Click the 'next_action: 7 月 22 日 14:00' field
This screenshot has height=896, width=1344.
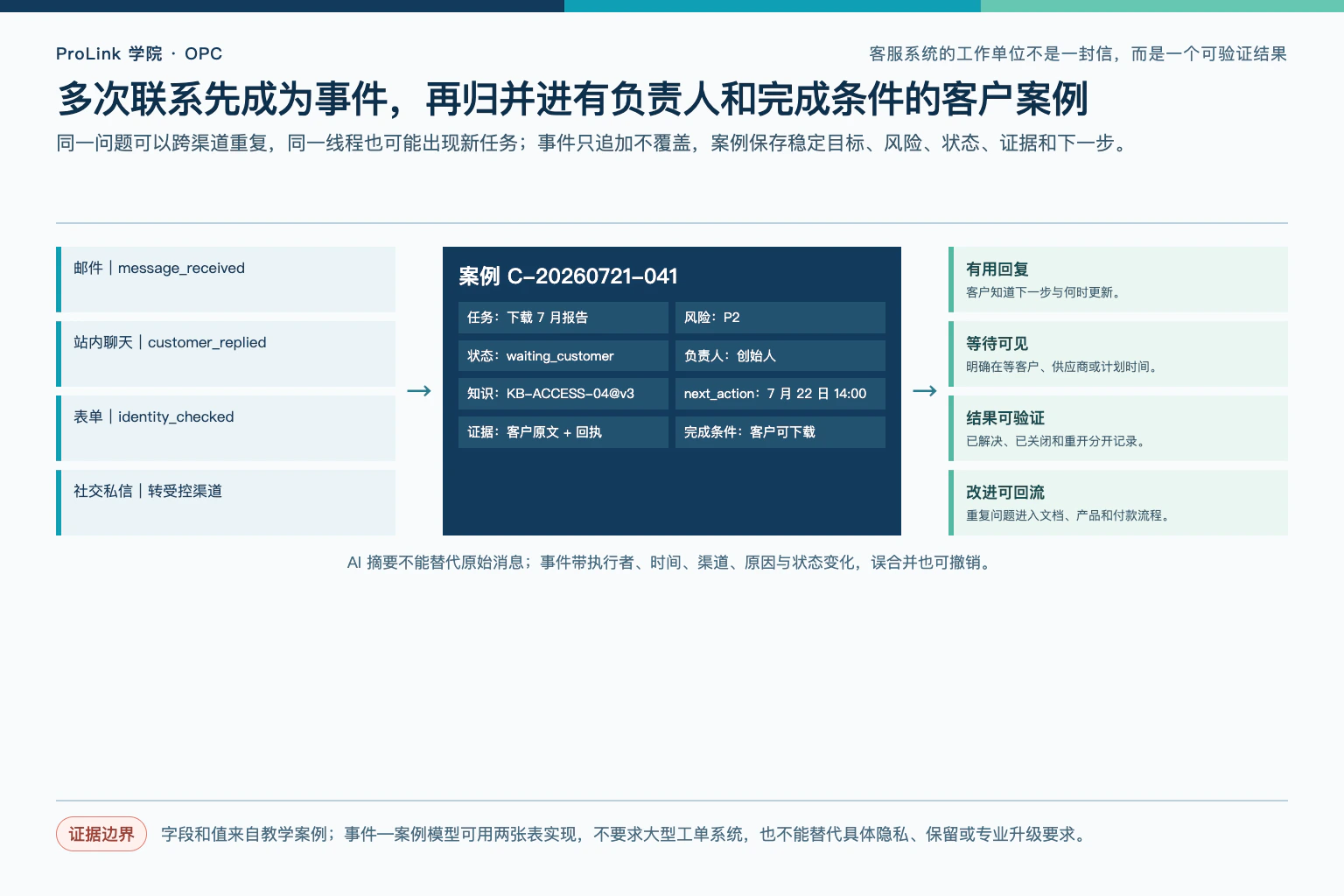coord(780,394)
